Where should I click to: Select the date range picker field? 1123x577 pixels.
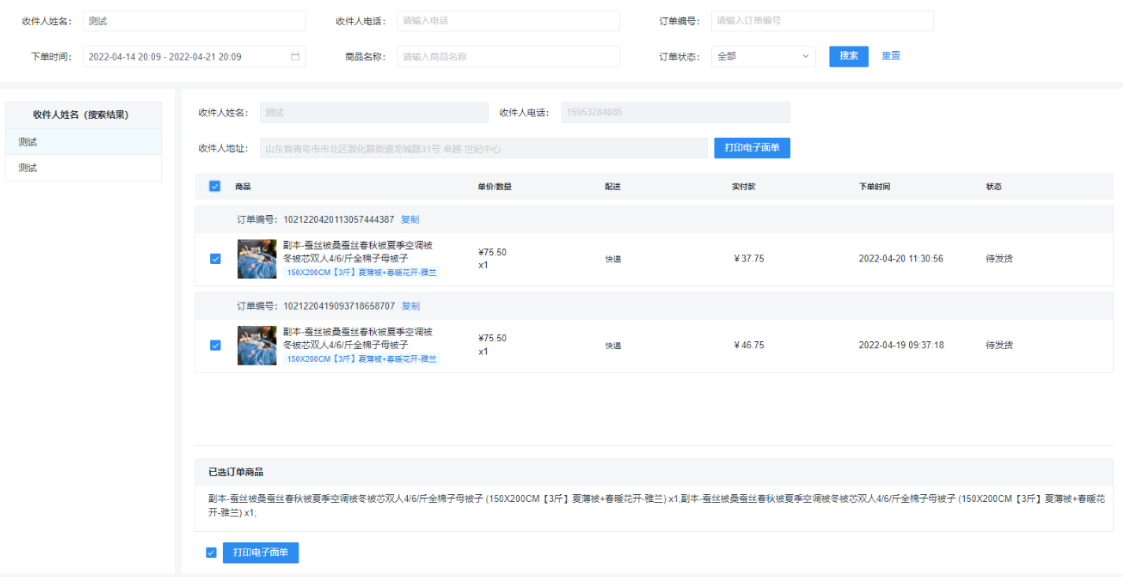(x=185, y=57)
